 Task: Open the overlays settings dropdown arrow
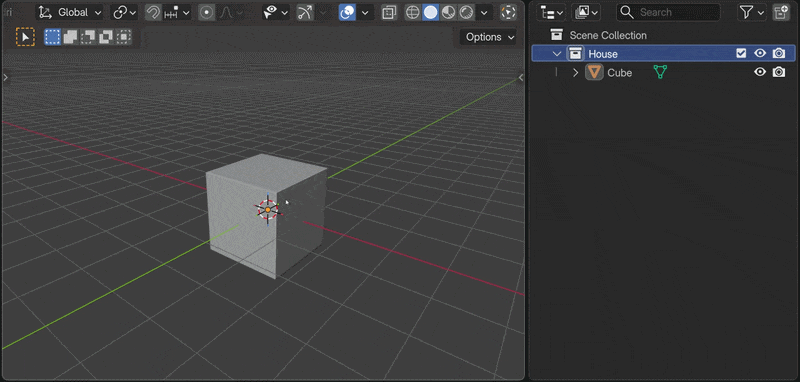pos(365,12)
